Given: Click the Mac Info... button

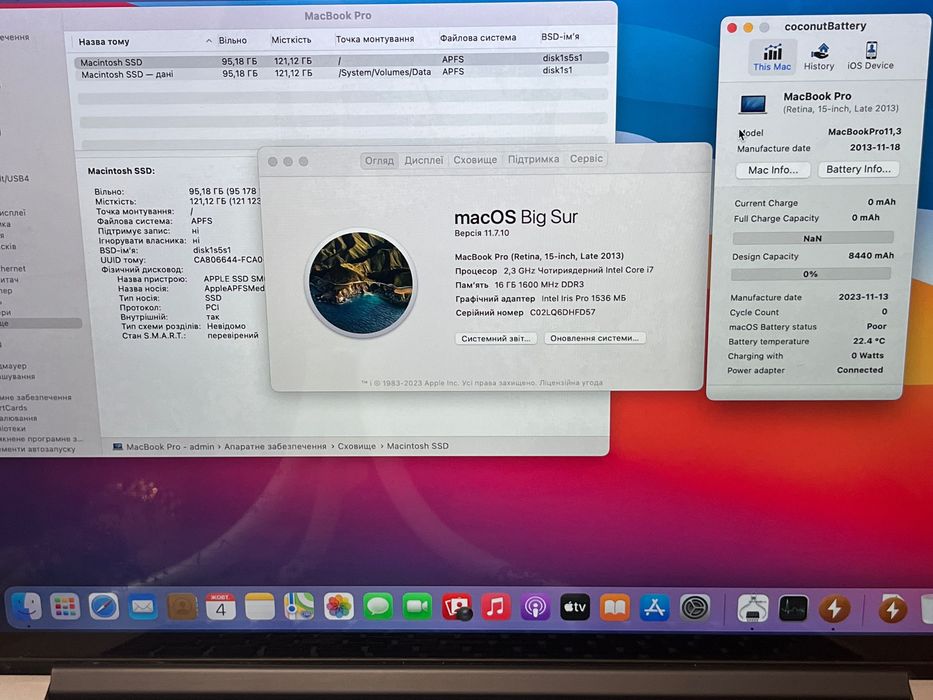Looking at the screenshot, I should (x=773, y=170).
